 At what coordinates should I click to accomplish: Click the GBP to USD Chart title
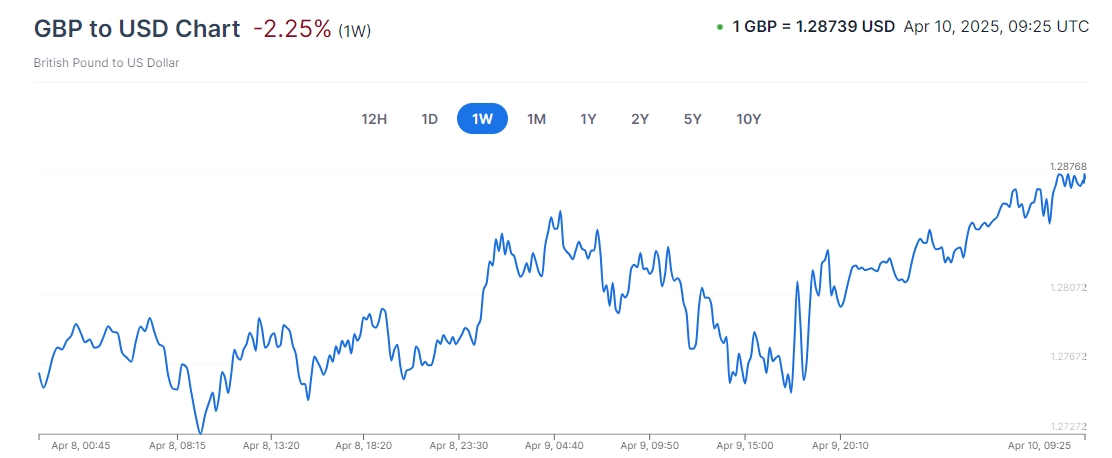[x=137, y=29]
